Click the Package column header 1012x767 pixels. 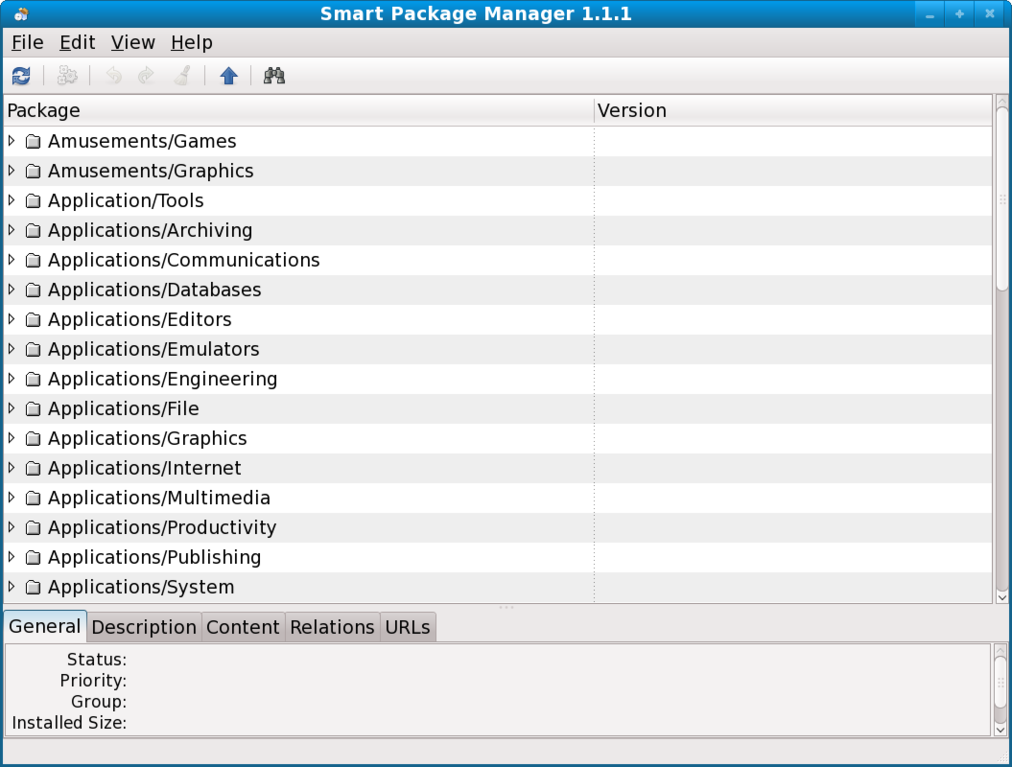coord(298,110)
